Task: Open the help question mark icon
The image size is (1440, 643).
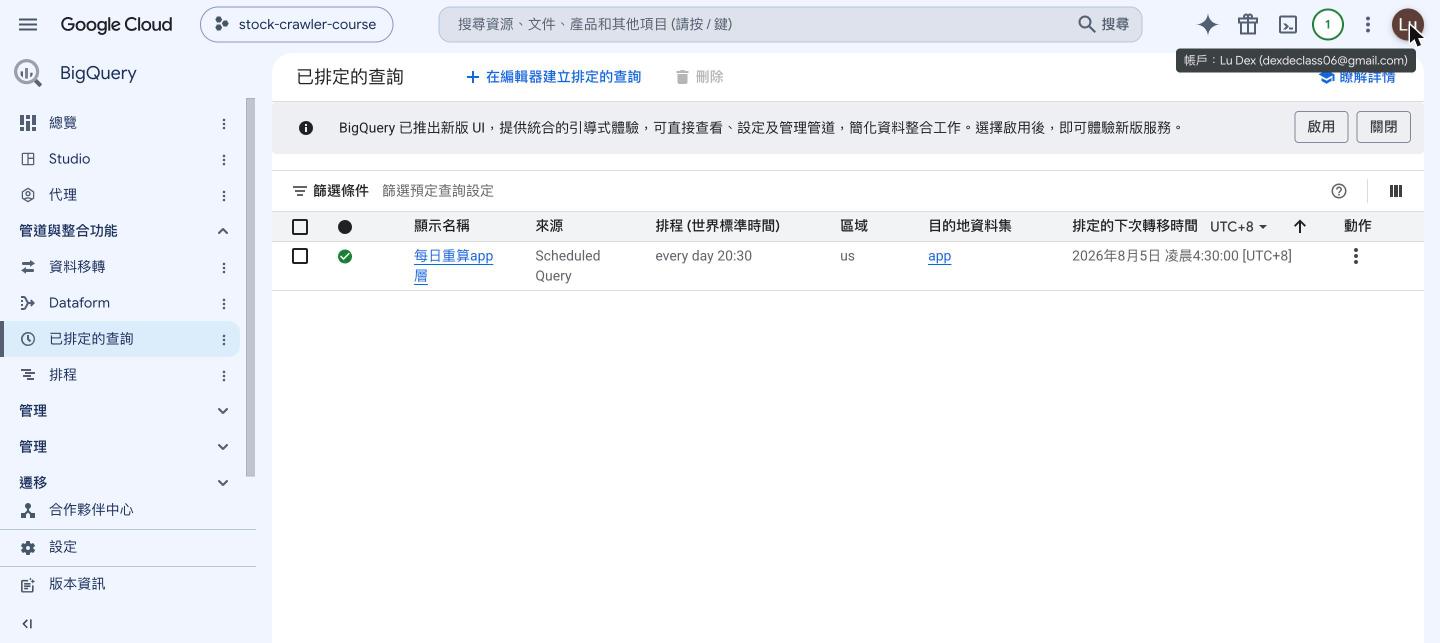Action: tap(1339, 191)
